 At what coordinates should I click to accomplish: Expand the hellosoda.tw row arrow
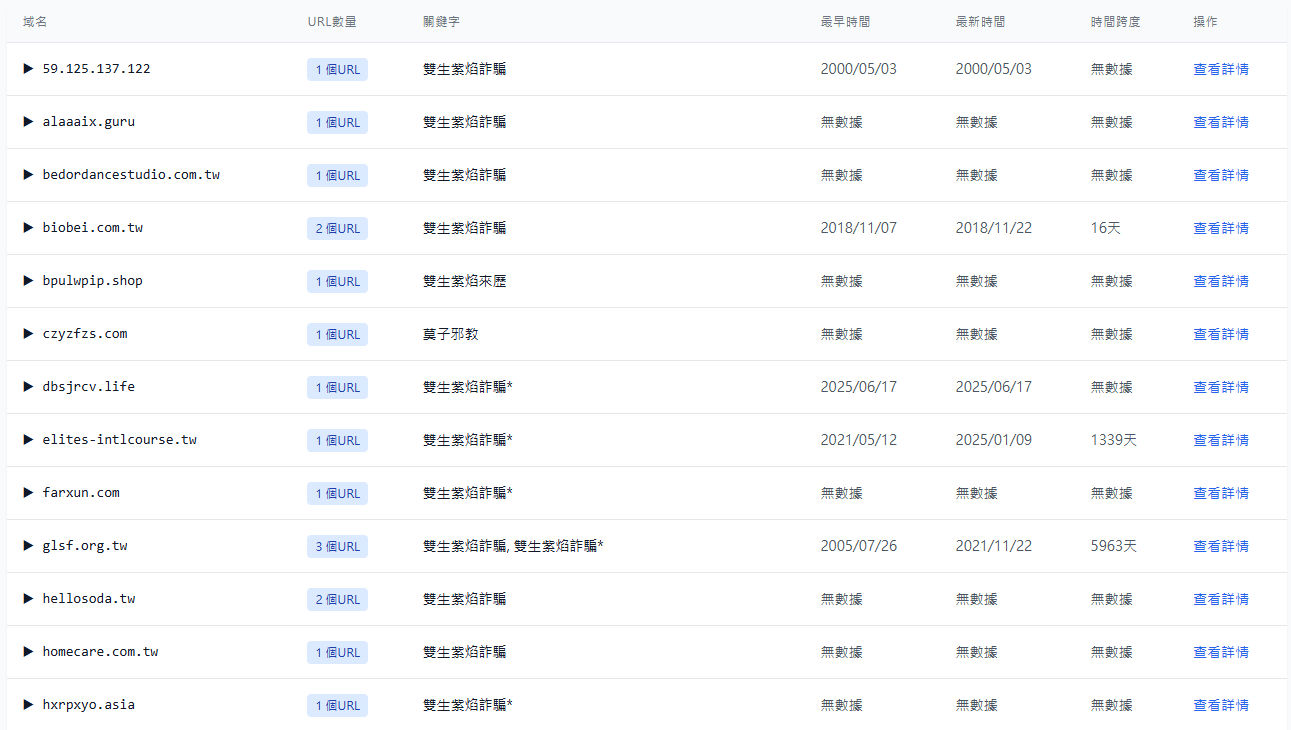point(29,599)
